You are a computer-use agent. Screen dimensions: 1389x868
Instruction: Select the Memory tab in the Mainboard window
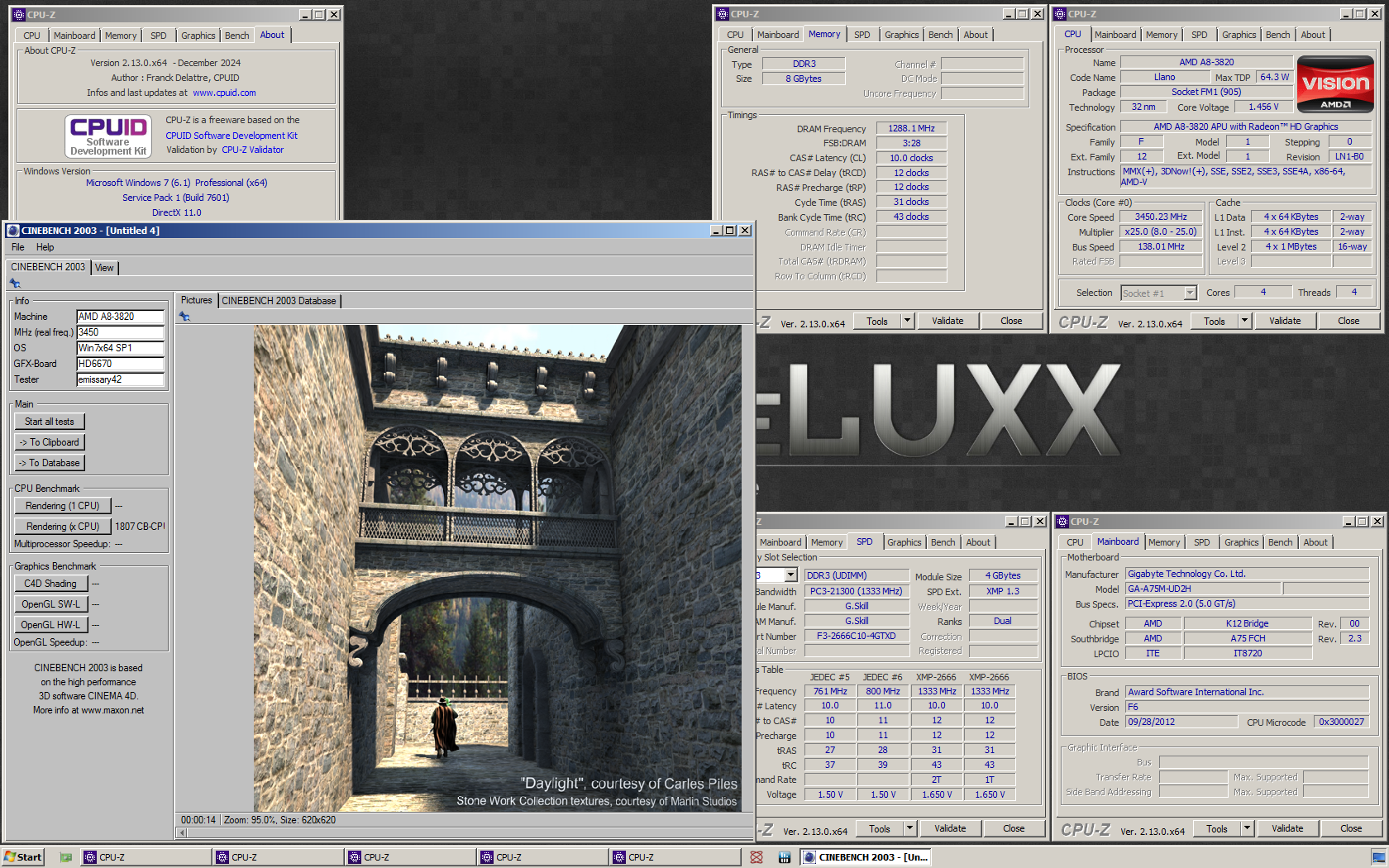point(1164,542)
